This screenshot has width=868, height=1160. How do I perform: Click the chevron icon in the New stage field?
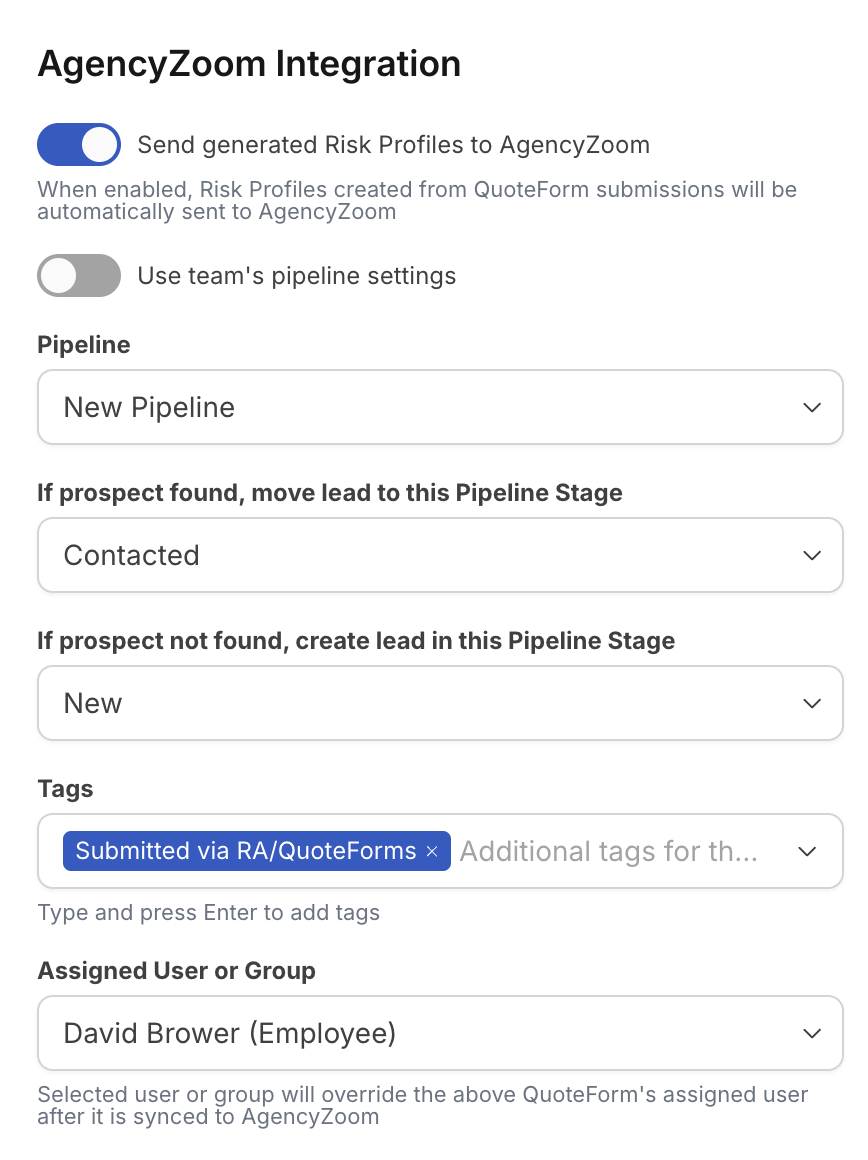click(812, 703)
